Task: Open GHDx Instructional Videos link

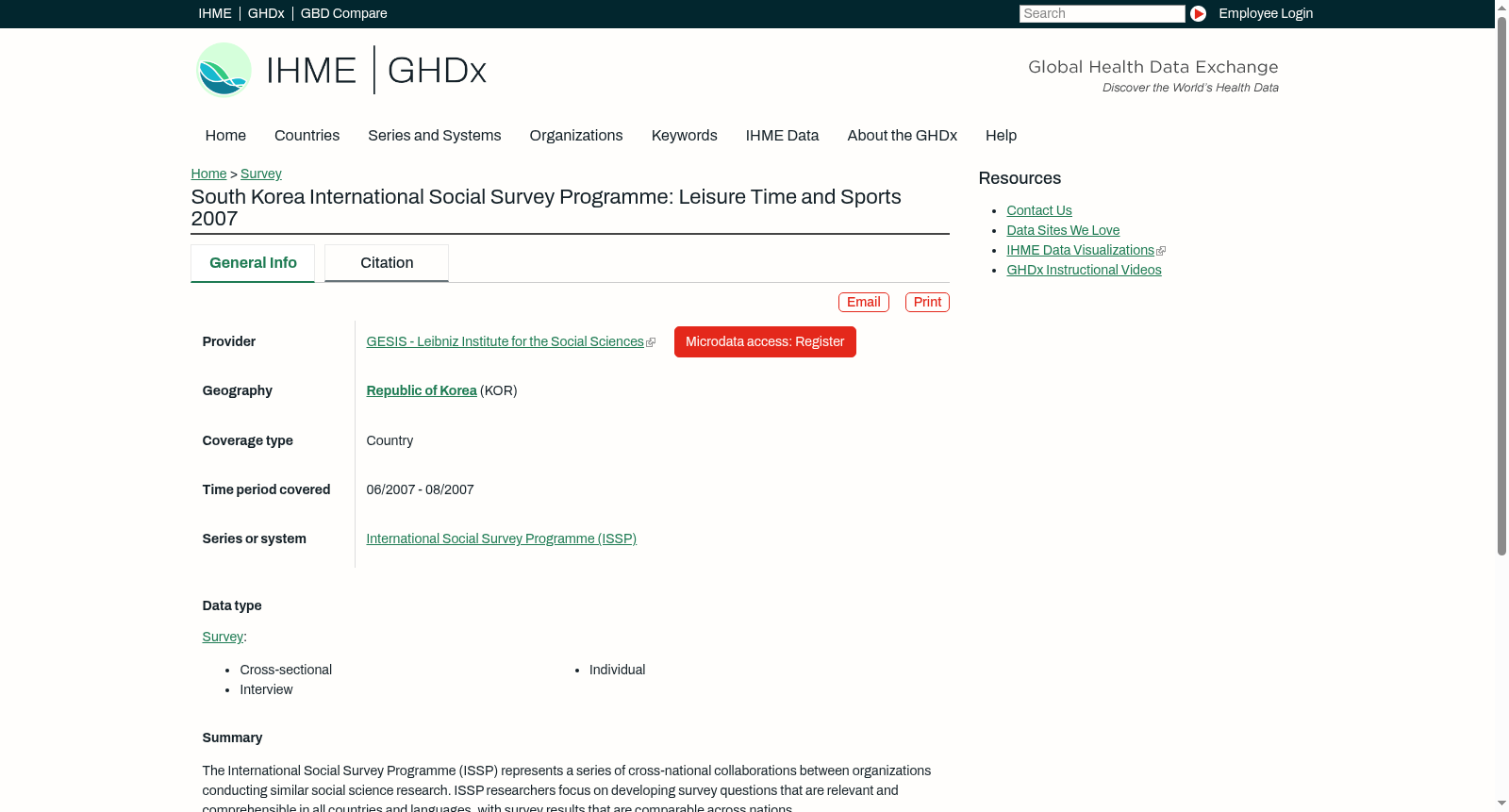Action: pyautogui.click(x=1084, y=270)
